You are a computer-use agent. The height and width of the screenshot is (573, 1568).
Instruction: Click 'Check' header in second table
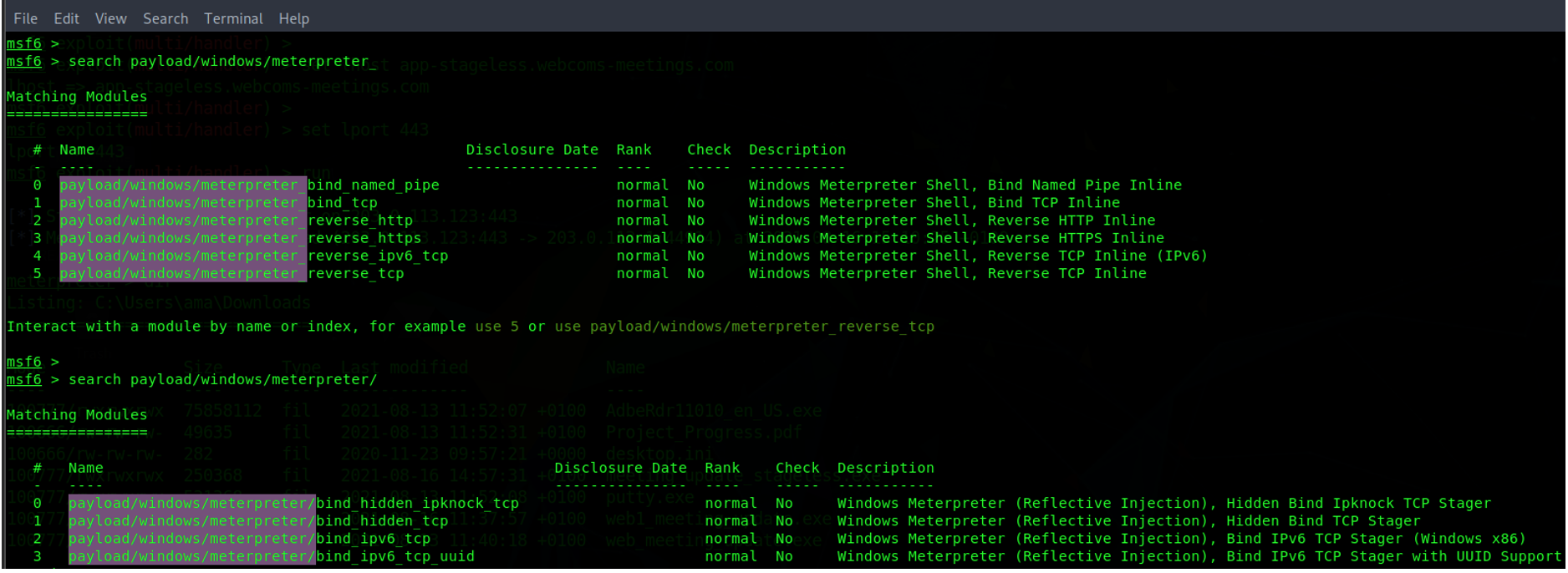point(797,468)
